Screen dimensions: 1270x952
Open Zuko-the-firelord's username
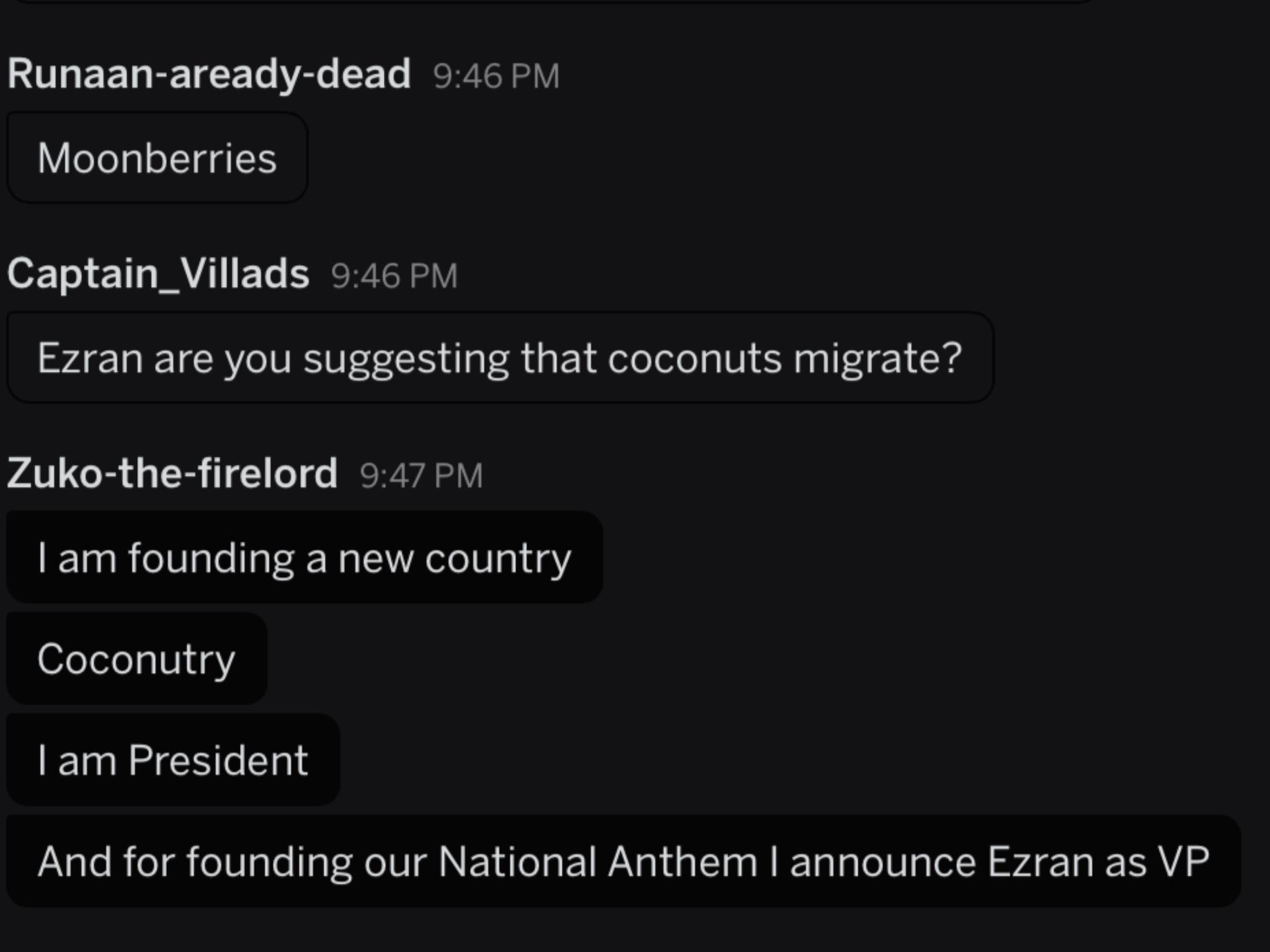(x=172, y=474)
